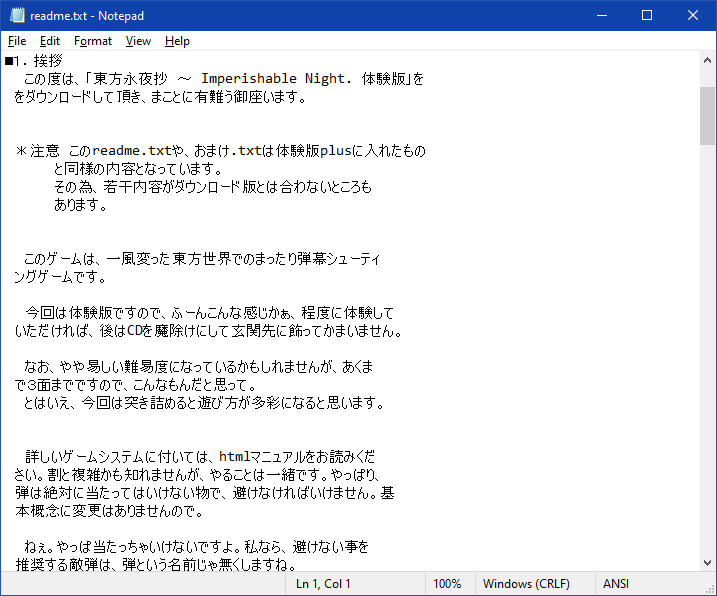
Task: Click the line '本概念に変更はありませんので。'
Action: (109, 510)
